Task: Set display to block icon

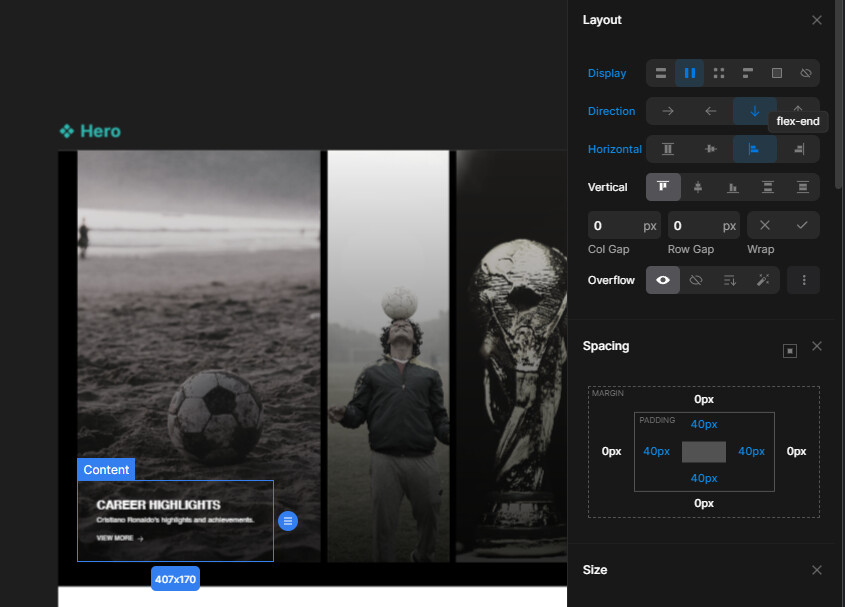Action: point(661,73)
